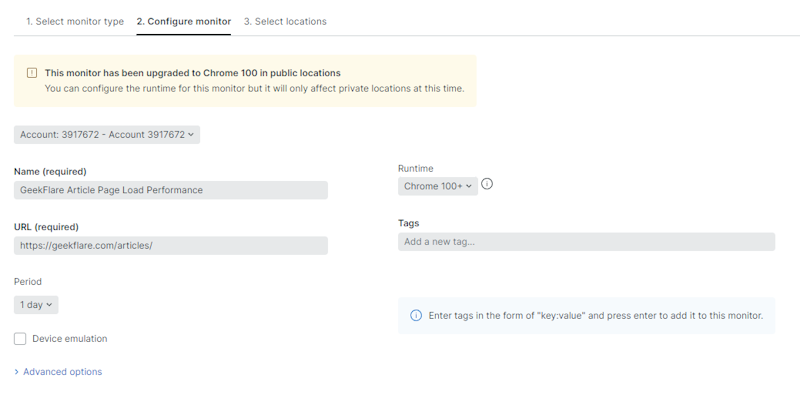Go to 3. Select locations tab

click(285, 21)
